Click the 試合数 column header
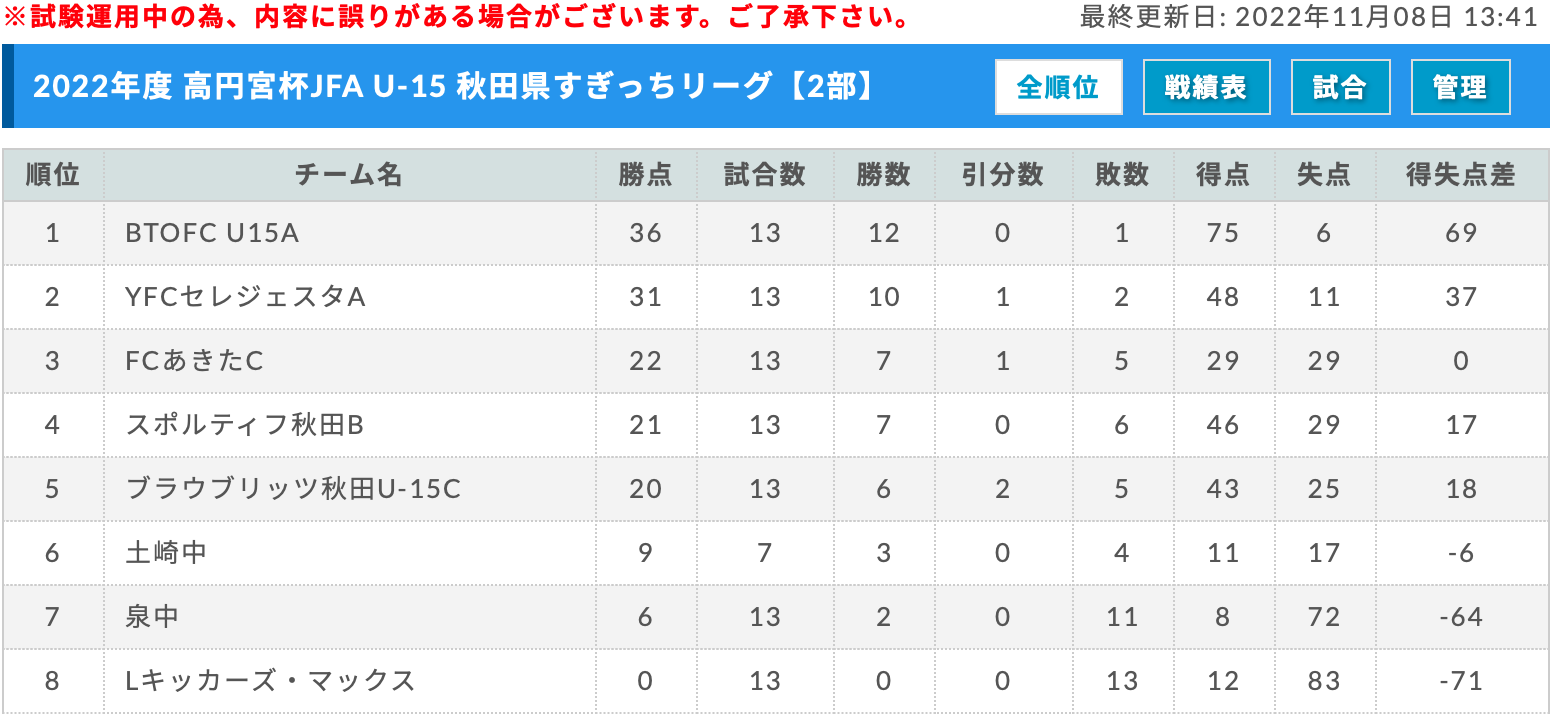 click(765, 175)
